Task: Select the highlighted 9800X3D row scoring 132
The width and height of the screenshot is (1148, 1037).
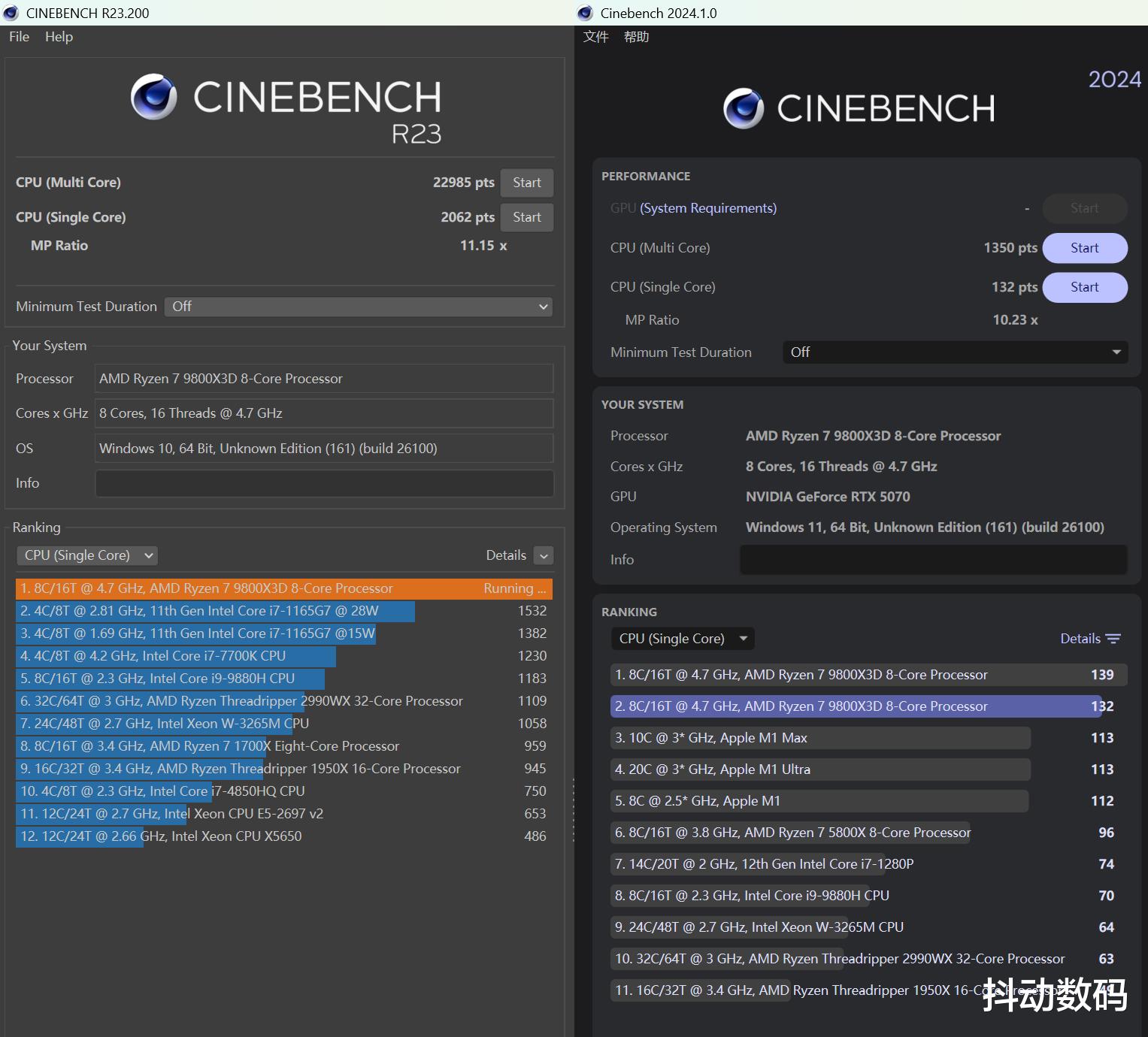Action: coord(868,706)
